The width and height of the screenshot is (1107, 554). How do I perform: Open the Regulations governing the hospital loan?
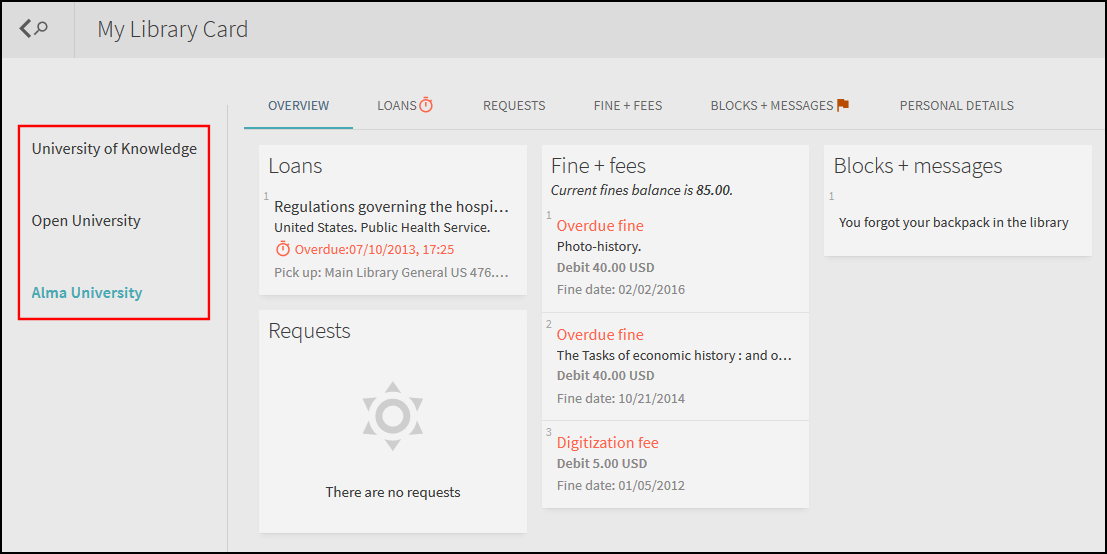[391, 207]
